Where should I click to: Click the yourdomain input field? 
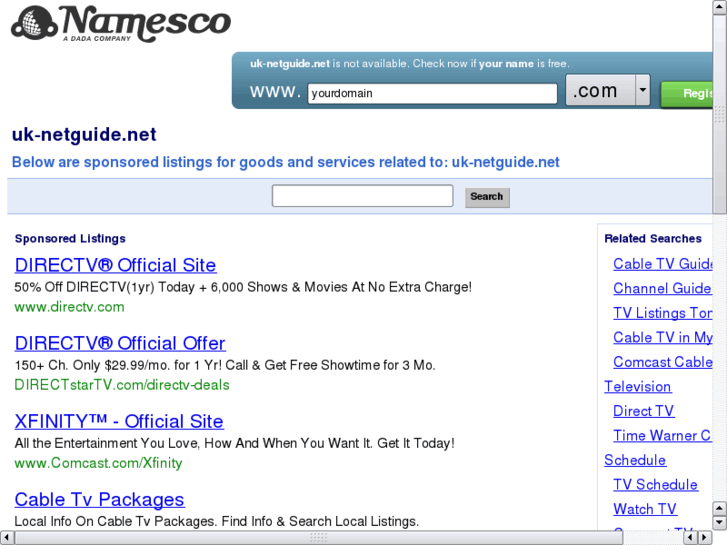pyautogui.click(x=432, y=93)
